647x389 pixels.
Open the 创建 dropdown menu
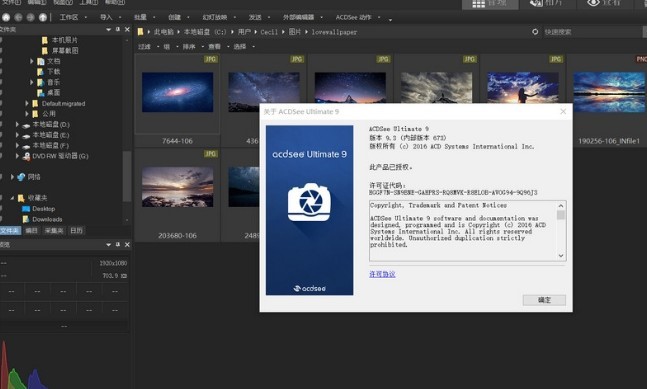point(178,17)
